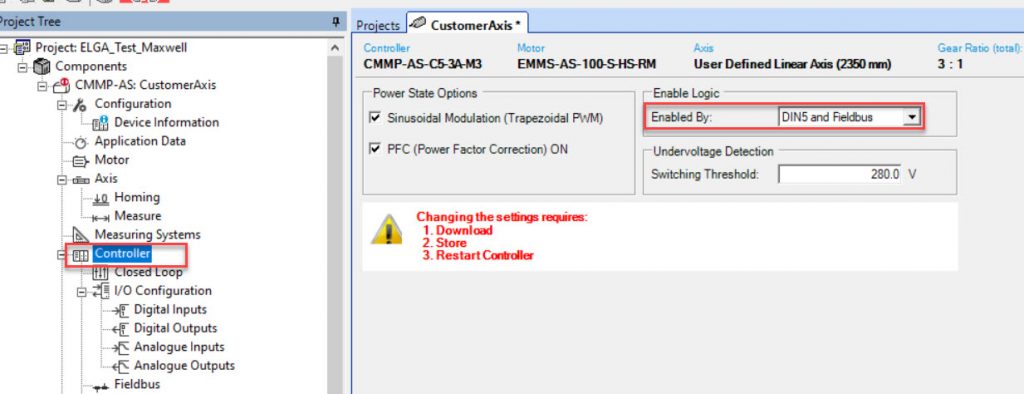Screen dimensions: 1024x394
Task: Click the Switching Threshold voltage field
Action: [x=840, y=175]
